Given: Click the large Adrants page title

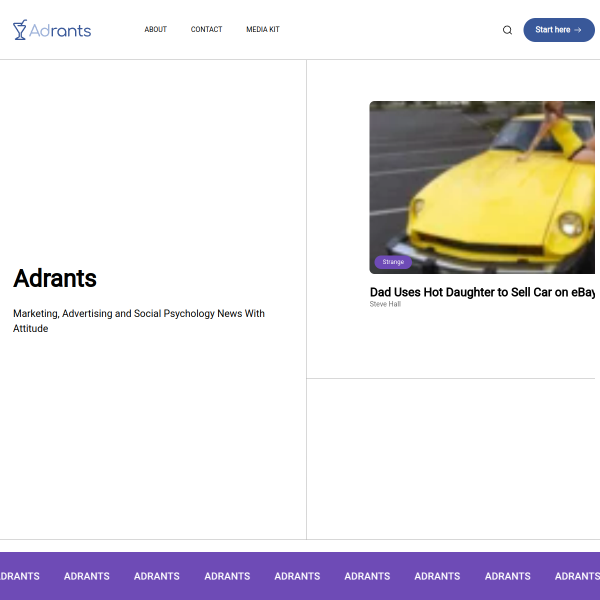Looking at the screenshot, I should [55, 278].
